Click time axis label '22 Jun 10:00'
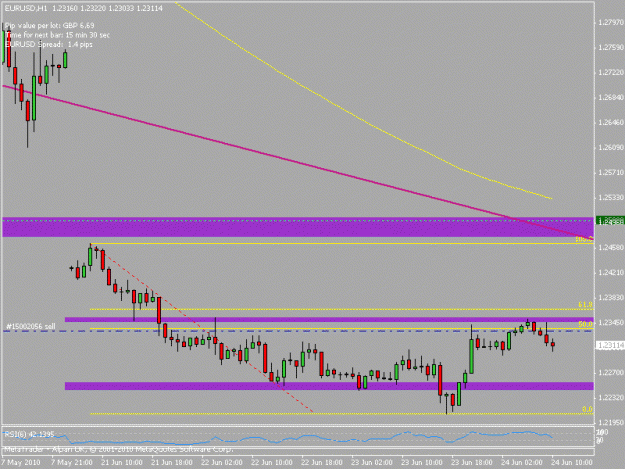The width and height of the screenshot is (625, 469). click(x=271, y=462)
